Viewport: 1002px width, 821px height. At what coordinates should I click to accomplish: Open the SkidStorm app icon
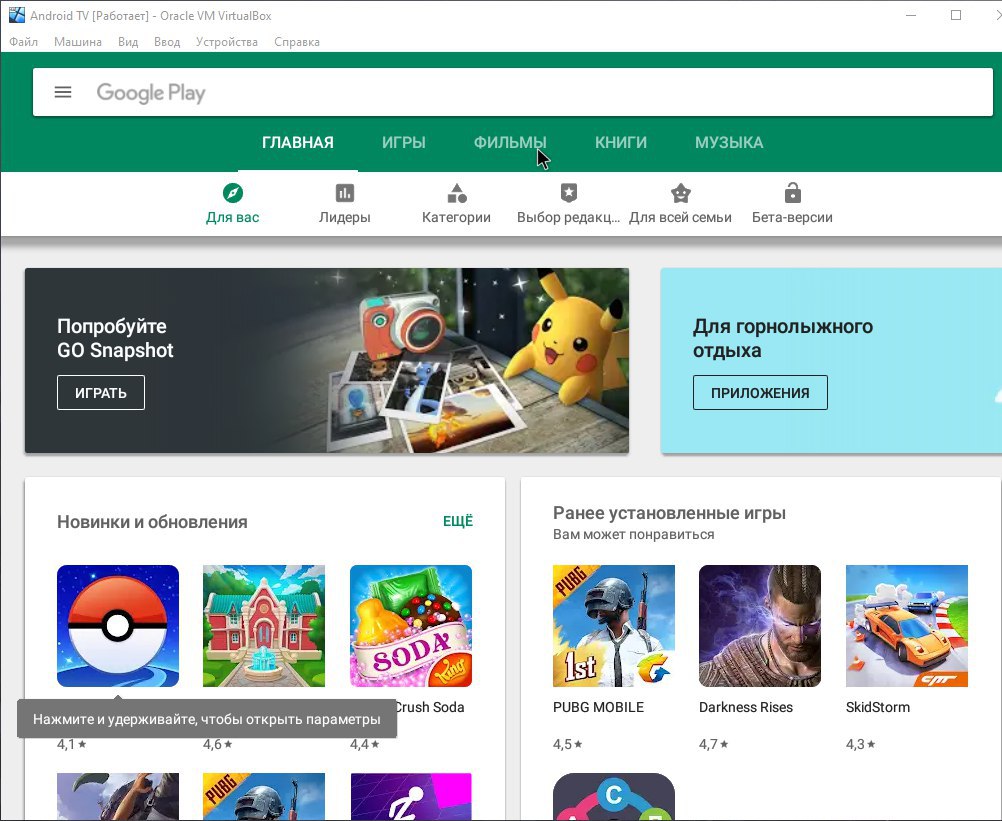click(x=907, y=625)
